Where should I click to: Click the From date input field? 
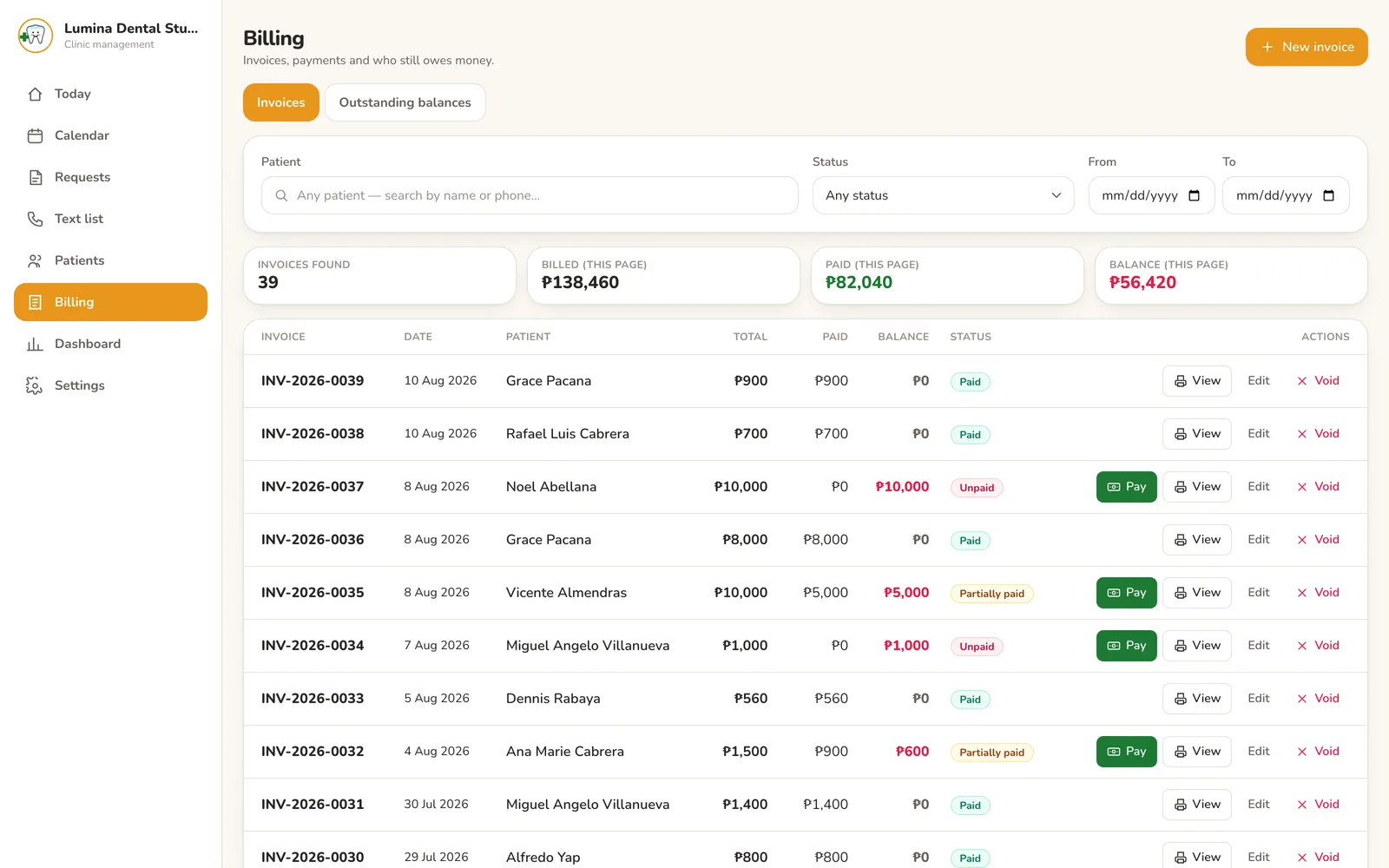1151,195
